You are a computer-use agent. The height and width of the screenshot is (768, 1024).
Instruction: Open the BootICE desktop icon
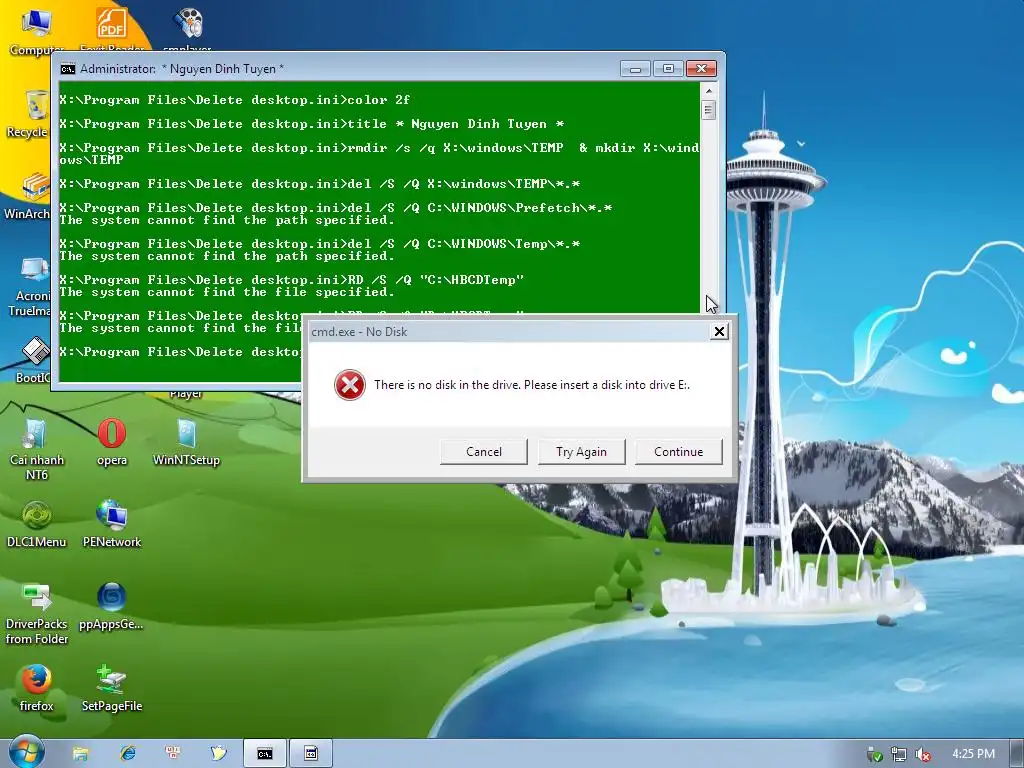tap(33, 360)
